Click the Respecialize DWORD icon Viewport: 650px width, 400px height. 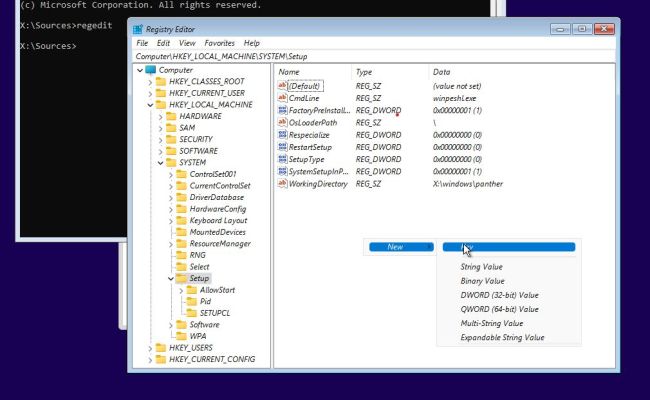pyautogui.click(x=282, y=135)
